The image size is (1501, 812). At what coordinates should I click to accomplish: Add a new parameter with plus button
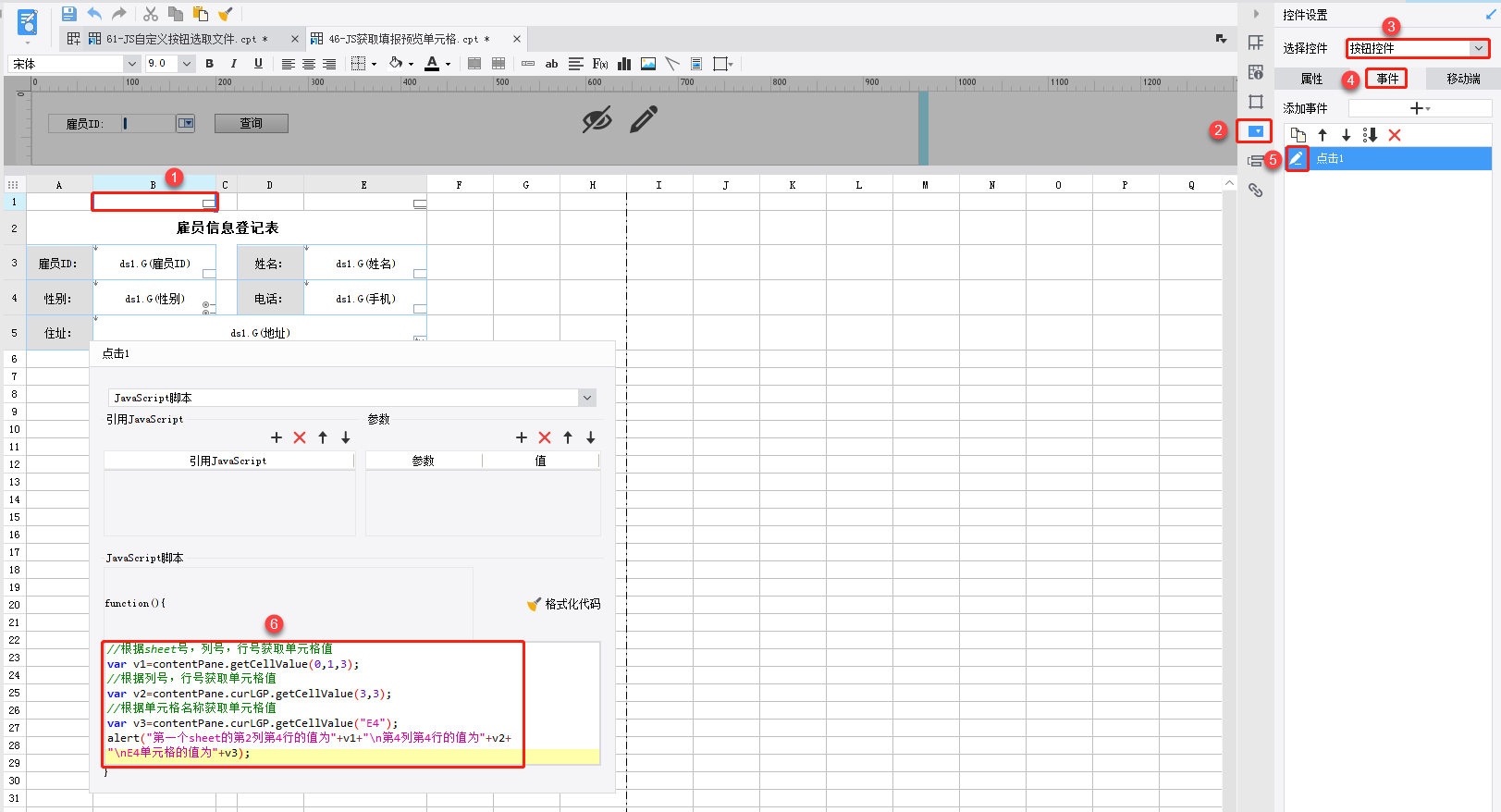(x=521, y=437)
